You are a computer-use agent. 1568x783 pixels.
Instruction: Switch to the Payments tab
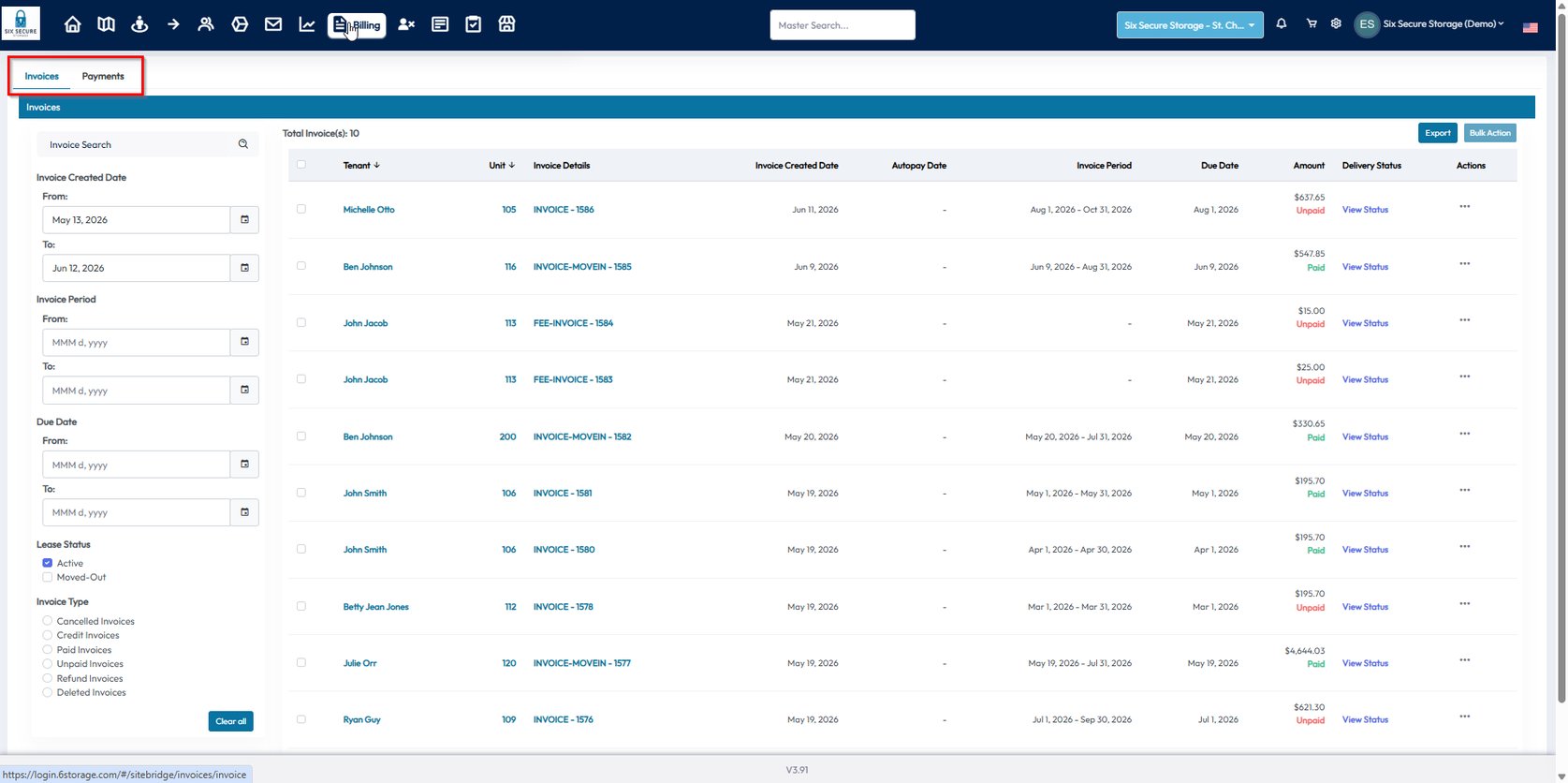pos(103,76)
